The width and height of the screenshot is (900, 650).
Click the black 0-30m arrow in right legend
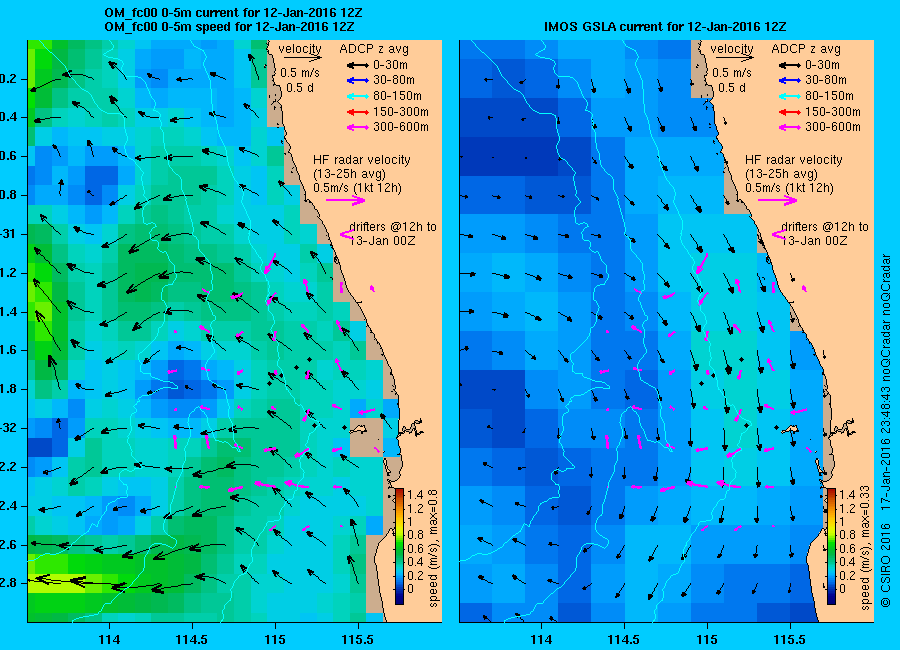point(790,65)
